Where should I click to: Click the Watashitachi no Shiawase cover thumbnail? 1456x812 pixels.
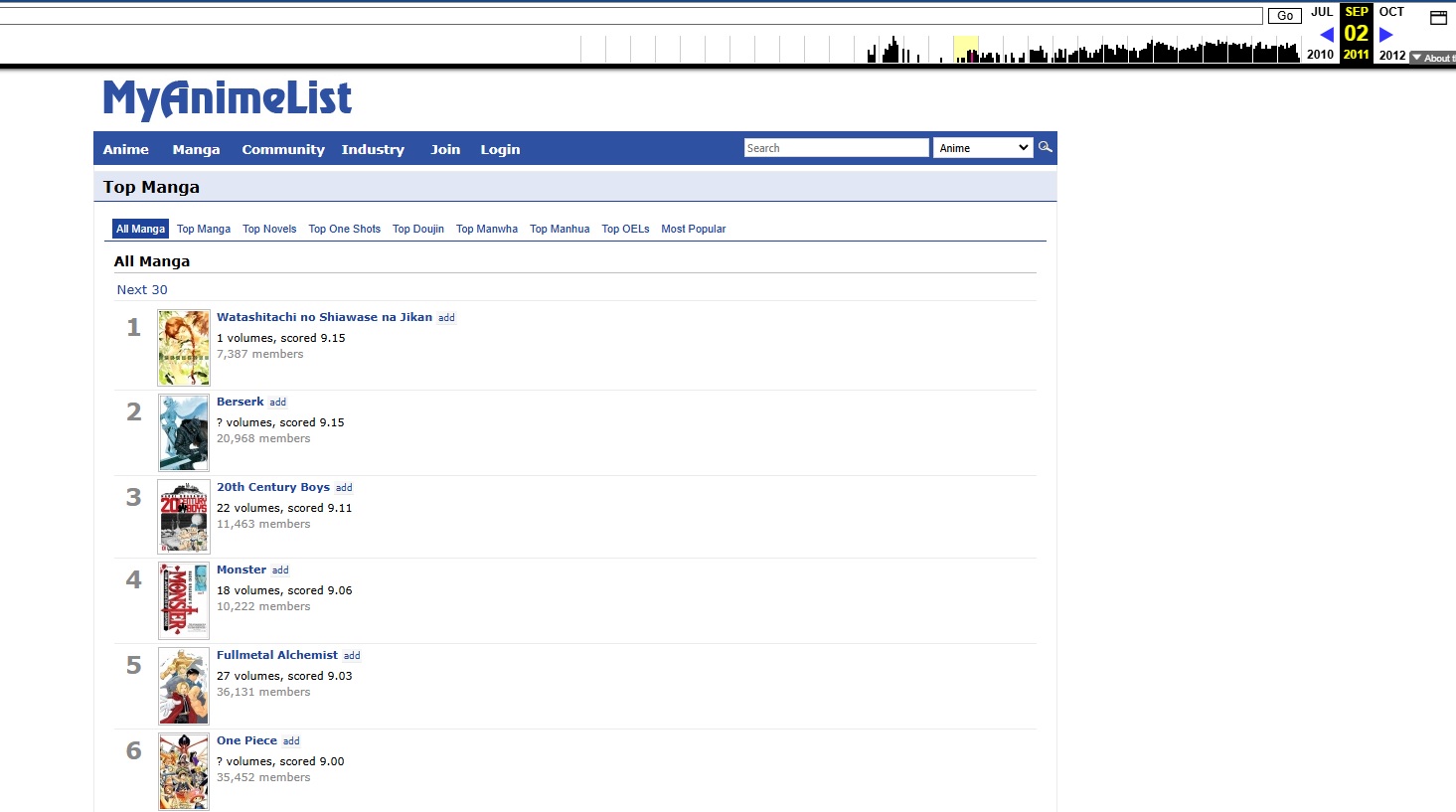click(184, 348)
